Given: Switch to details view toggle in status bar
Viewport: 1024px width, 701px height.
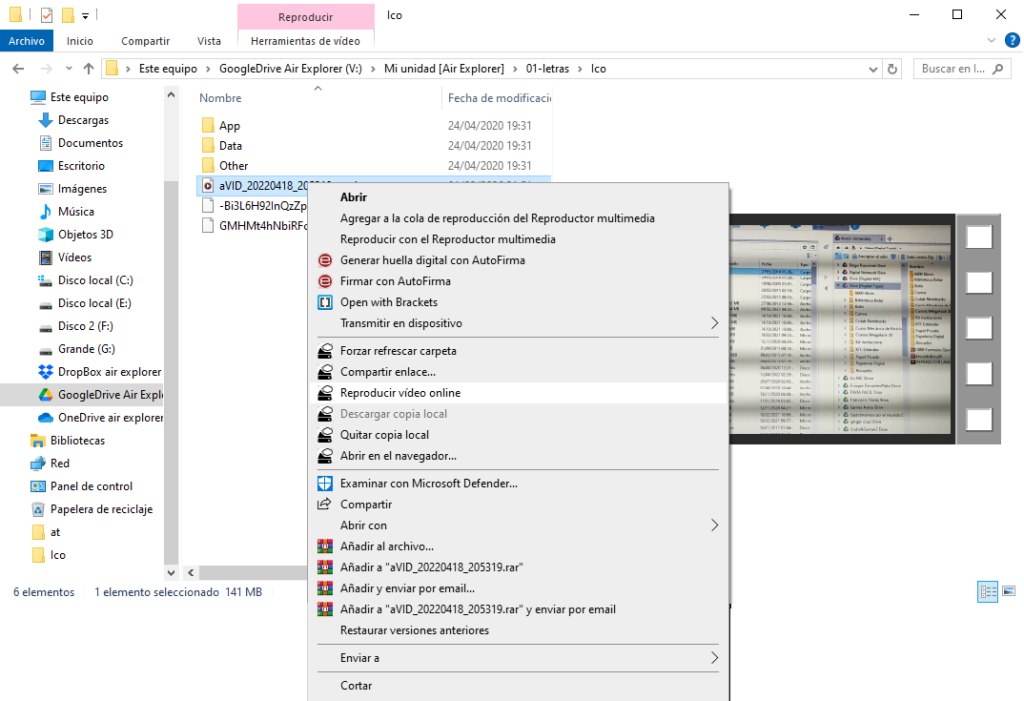Looking at the screenshot, I should pyautogui.click(x=986, y=592).
